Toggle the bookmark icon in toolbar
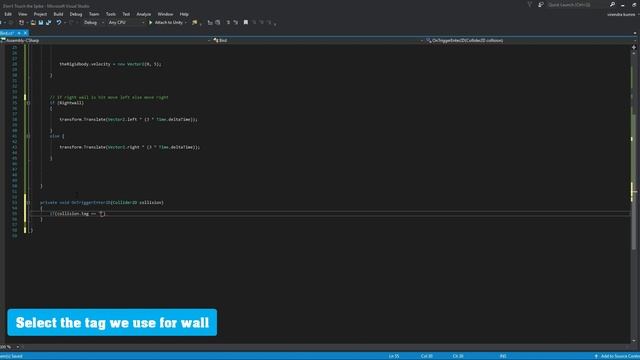This screenshot has width=640, height=360. (x=246, y=22)
